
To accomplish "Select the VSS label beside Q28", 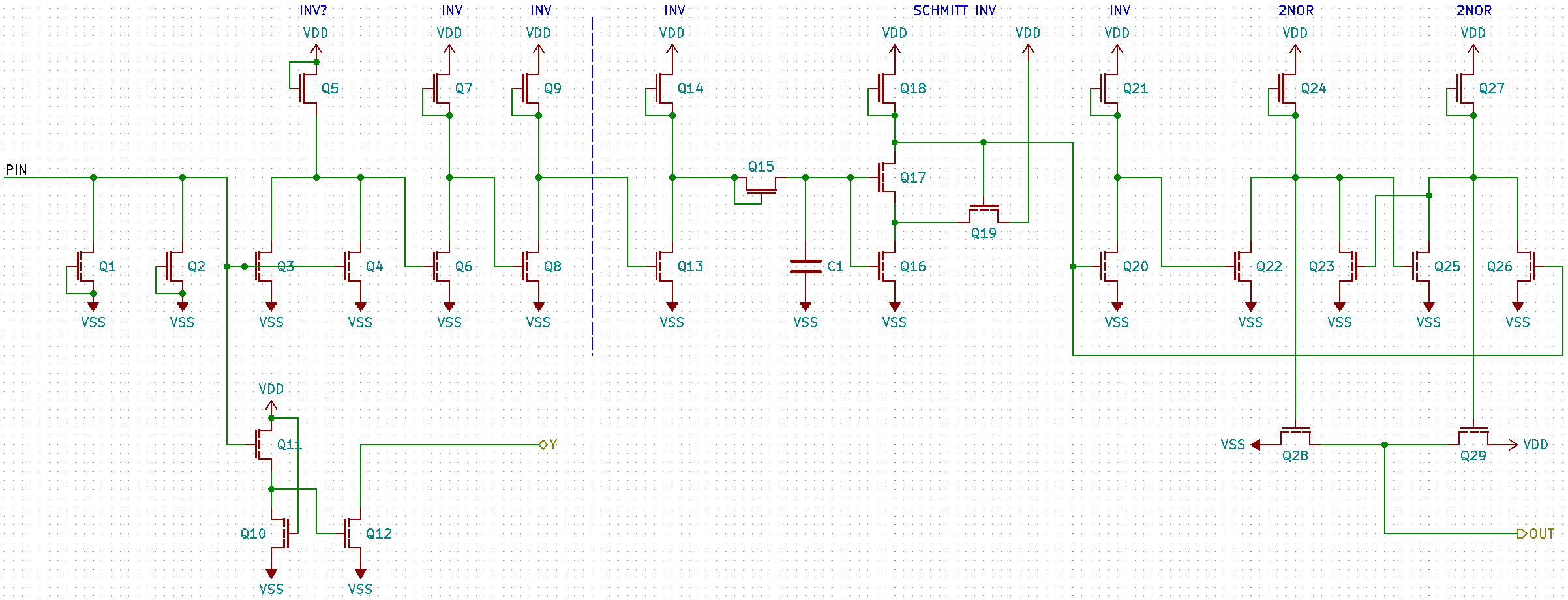I will (x=1233, y=445).
